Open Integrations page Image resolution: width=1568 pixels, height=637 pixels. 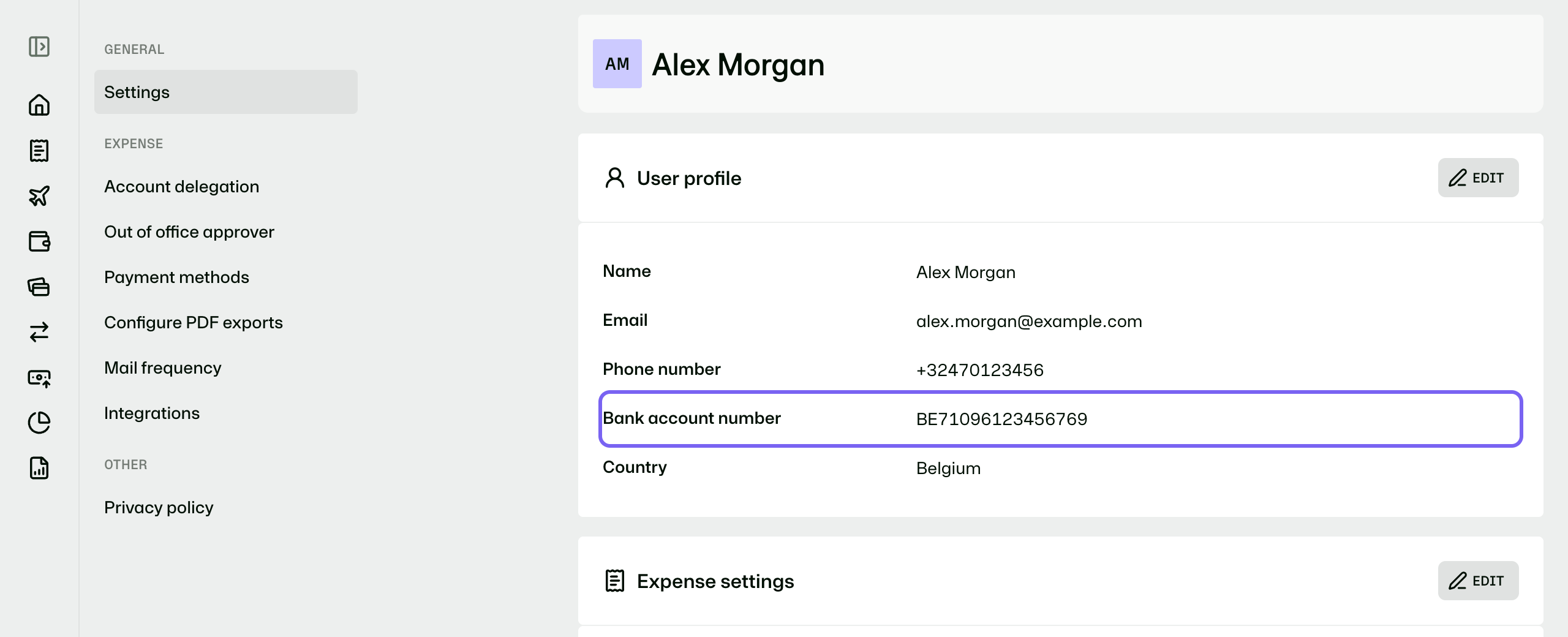click(152, 413)
